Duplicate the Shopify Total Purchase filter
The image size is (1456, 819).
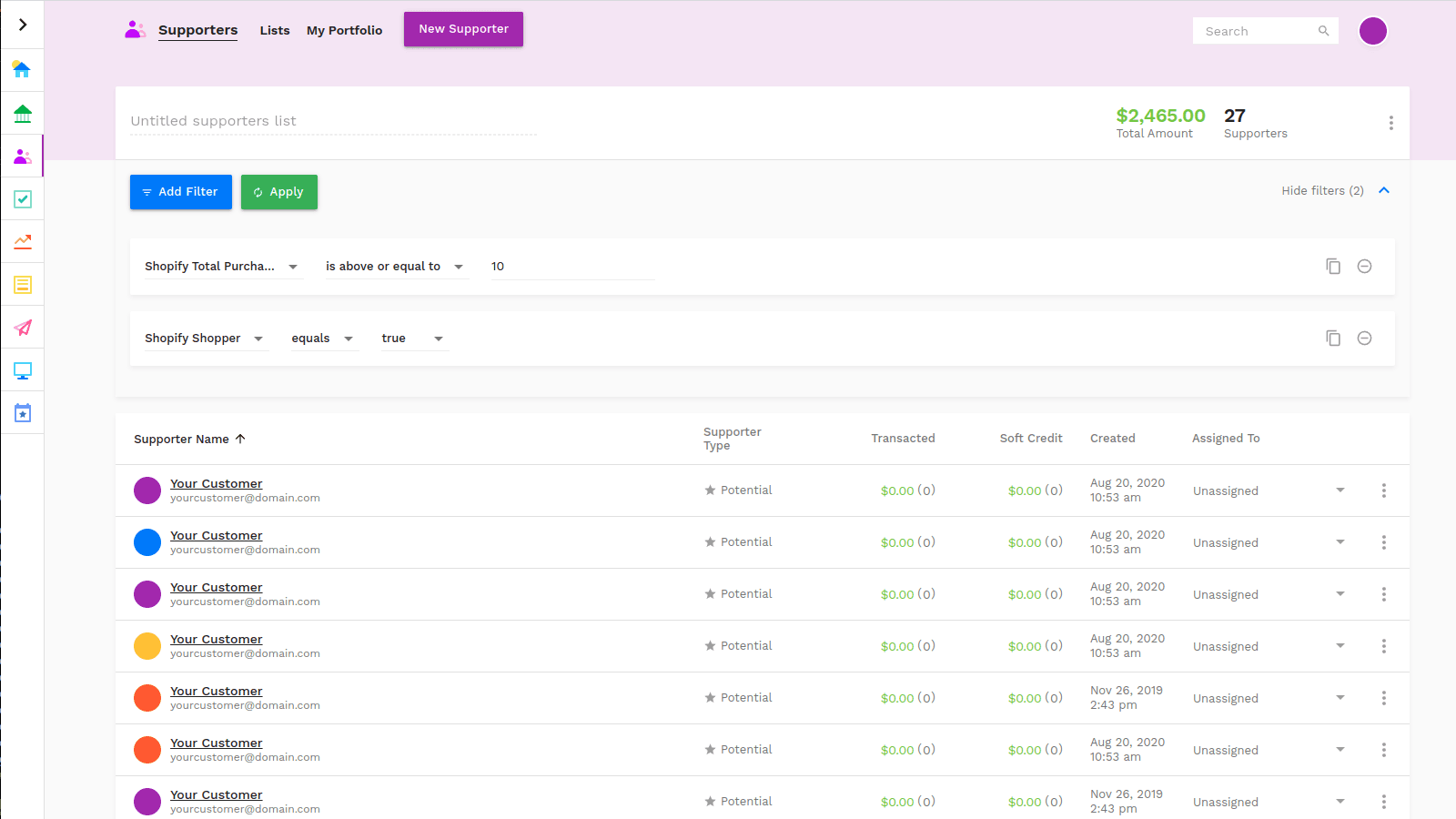click(x=1333, y=266)
